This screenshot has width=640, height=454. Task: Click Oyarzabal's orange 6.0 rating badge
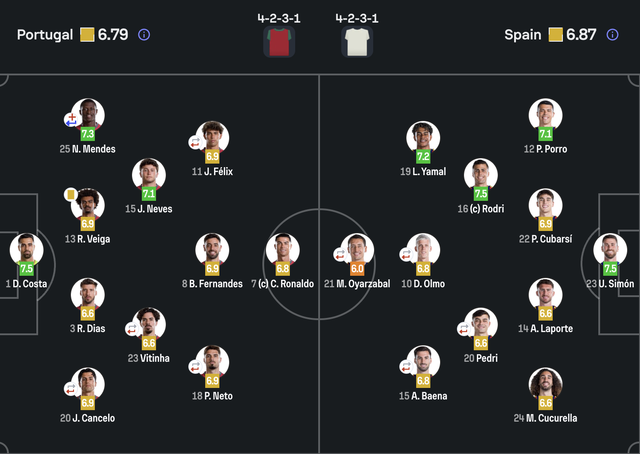click(357, 269)
